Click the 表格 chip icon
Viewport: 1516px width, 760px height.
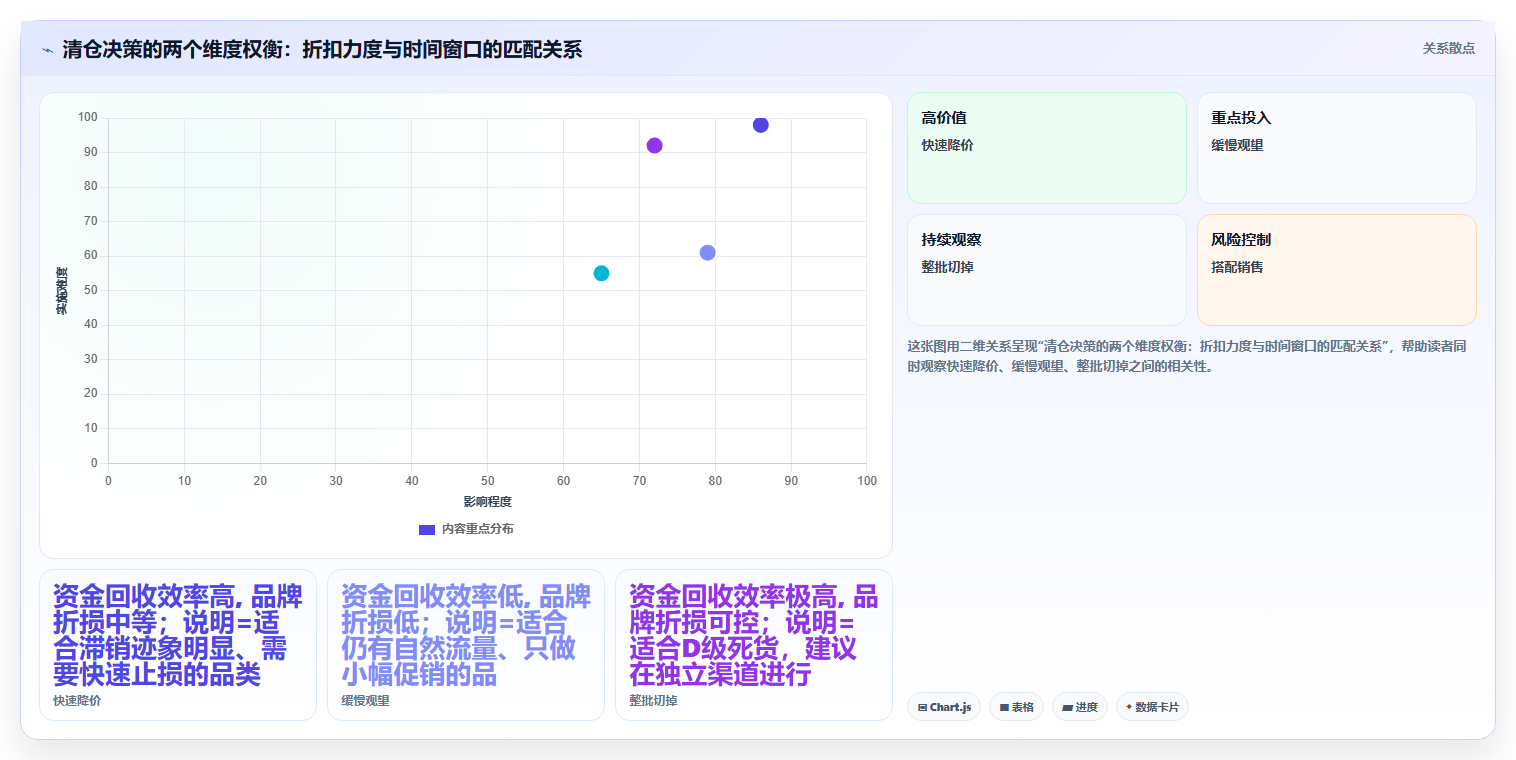[x=1003, y=707]
